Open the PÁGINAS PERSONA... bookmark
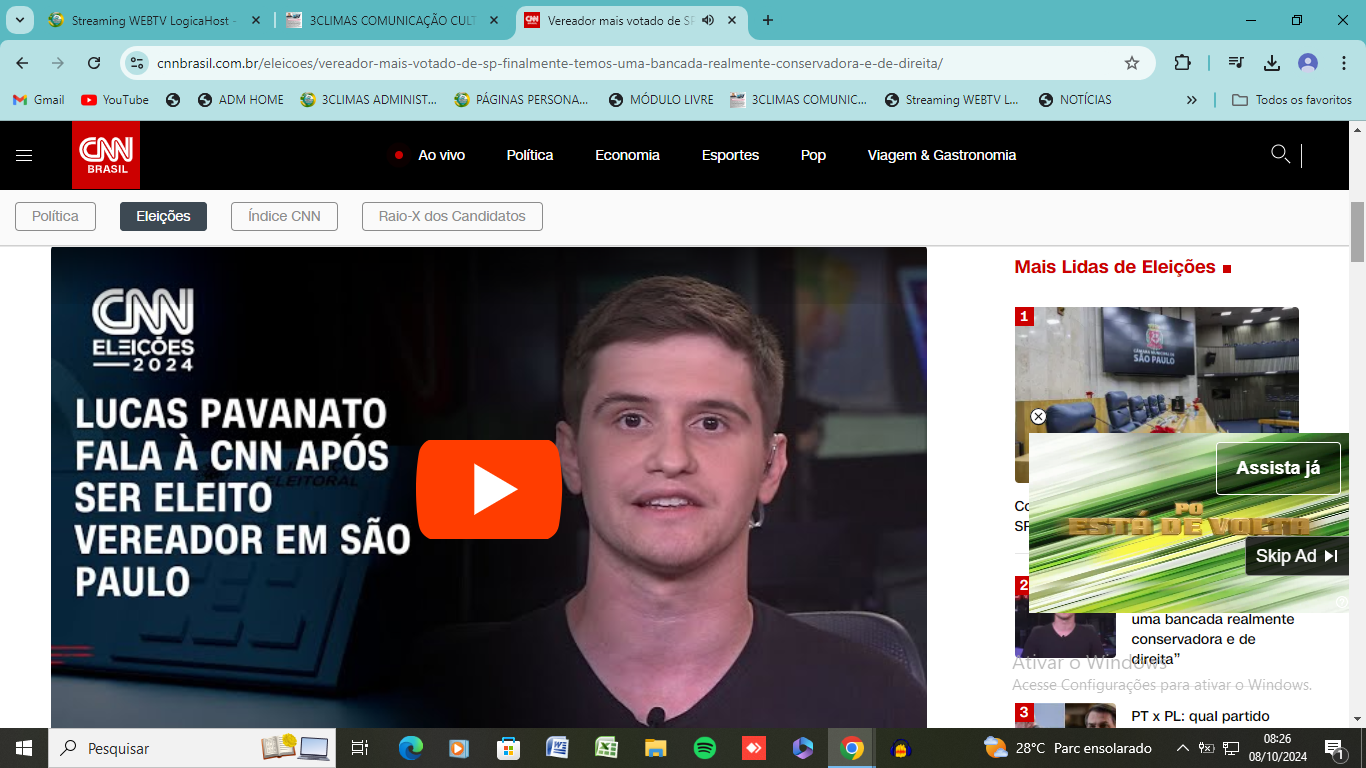The width and height of the screenshot is (1366, 768). pos(522,100)
